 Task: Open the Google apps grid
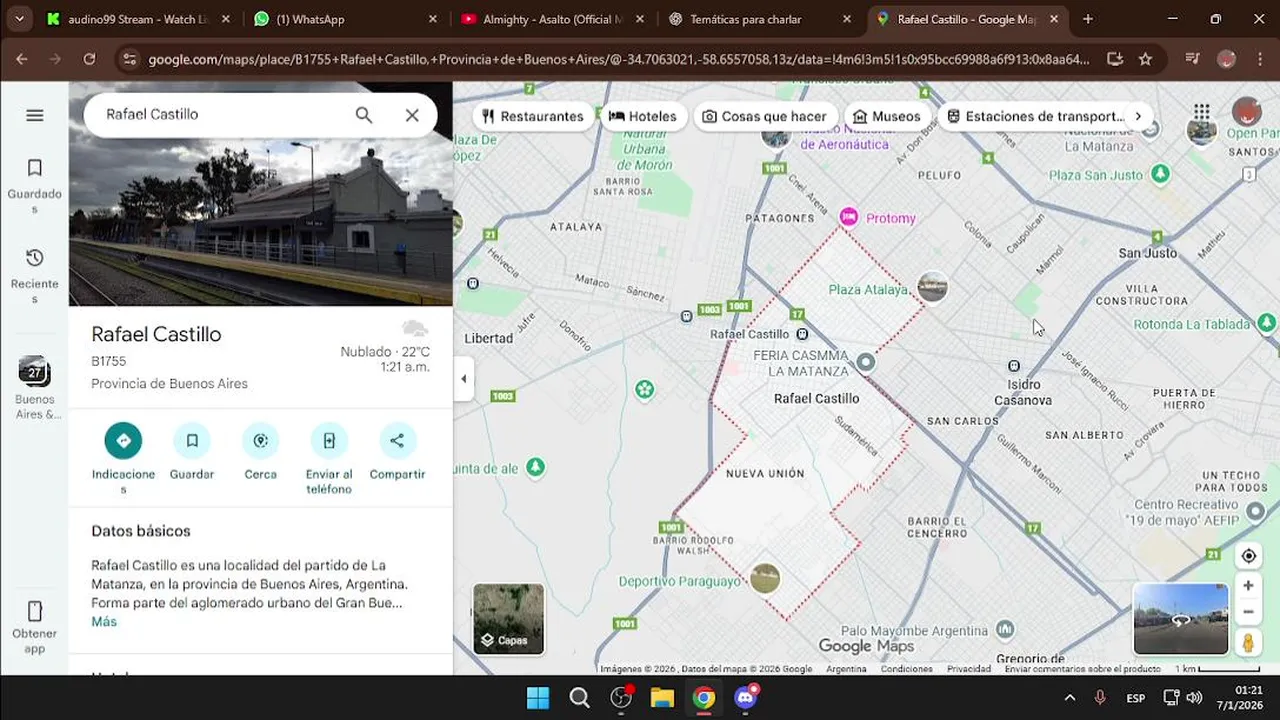coord(1201,112)
